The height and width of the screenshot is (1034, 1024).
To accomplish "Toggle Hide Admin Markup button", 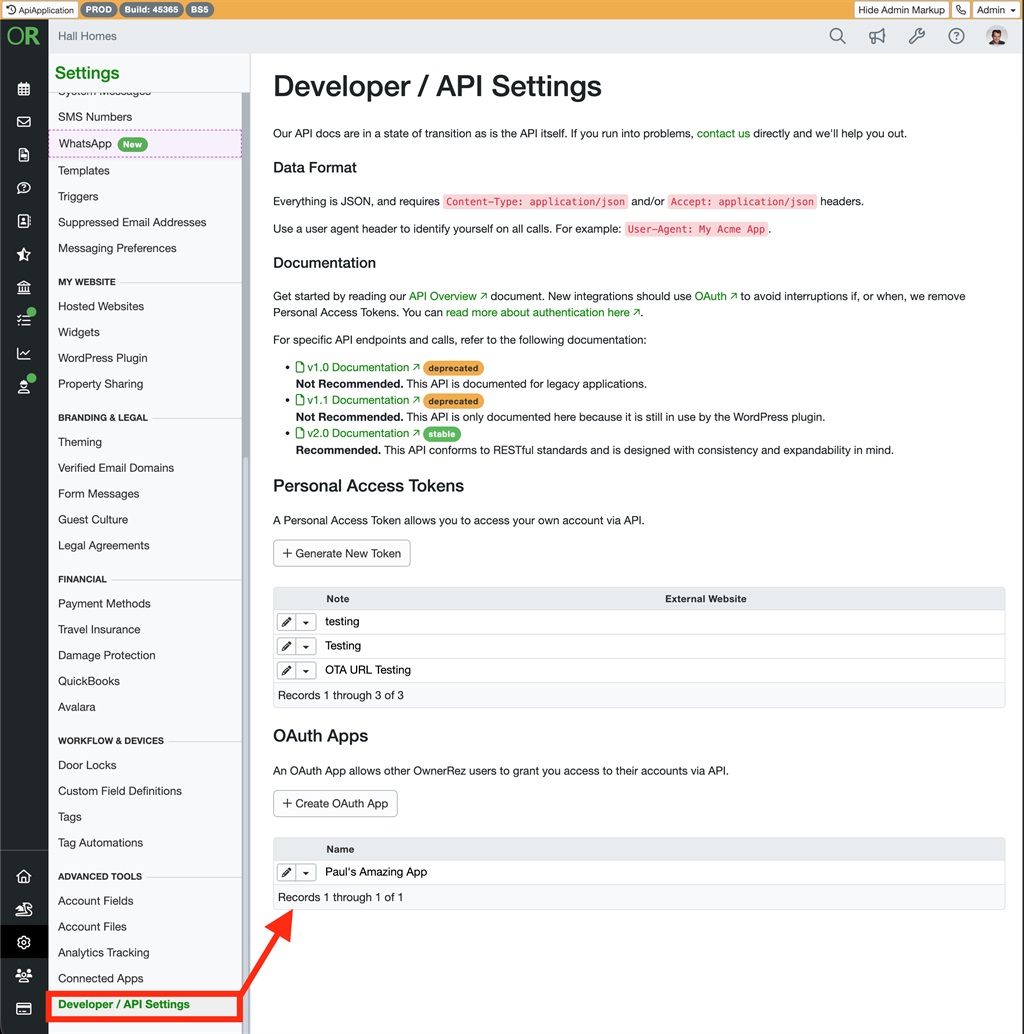I will click(x=901, y=10).
